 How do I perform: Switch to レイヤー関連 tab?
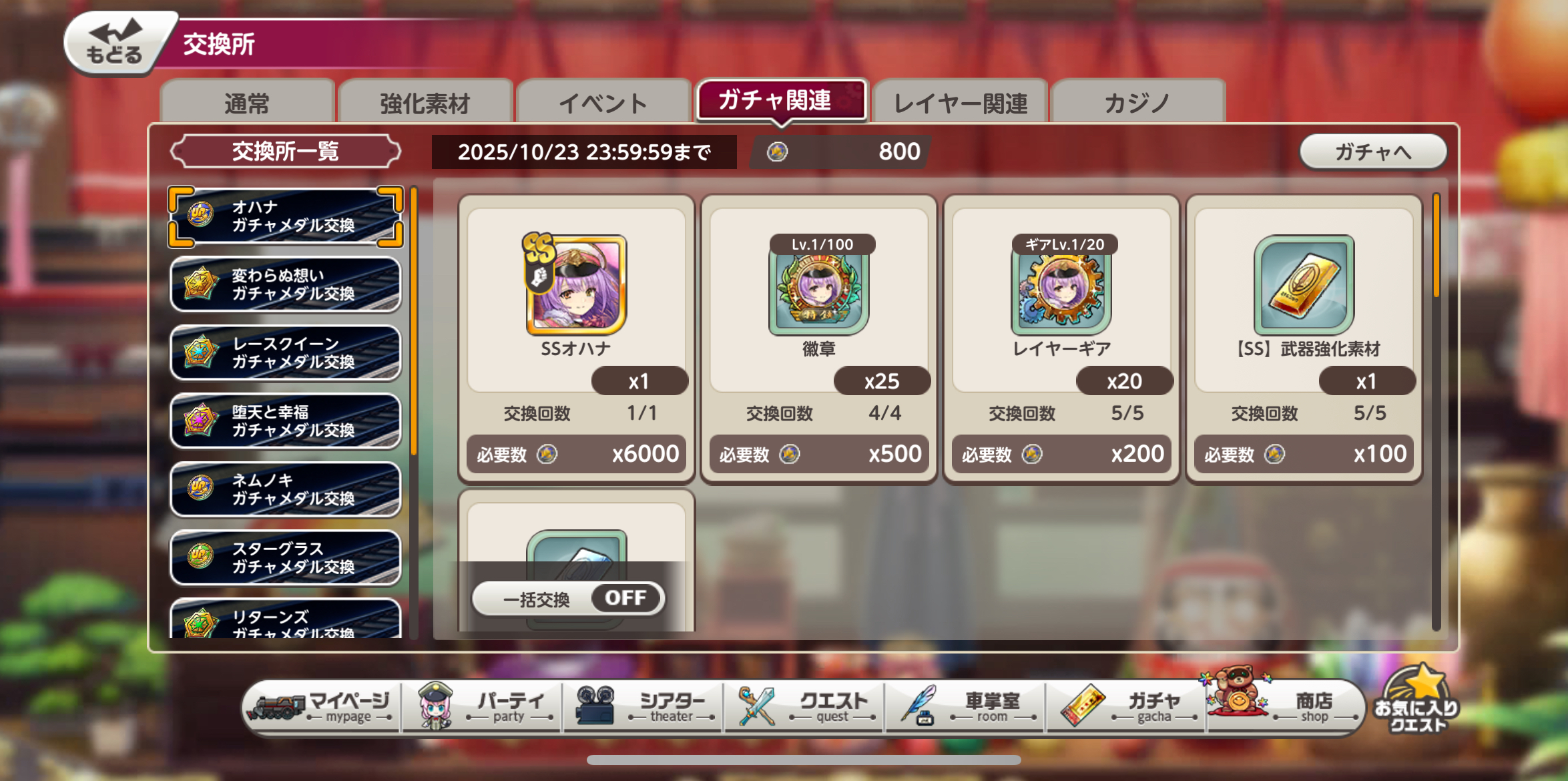[x=960, y=103]
